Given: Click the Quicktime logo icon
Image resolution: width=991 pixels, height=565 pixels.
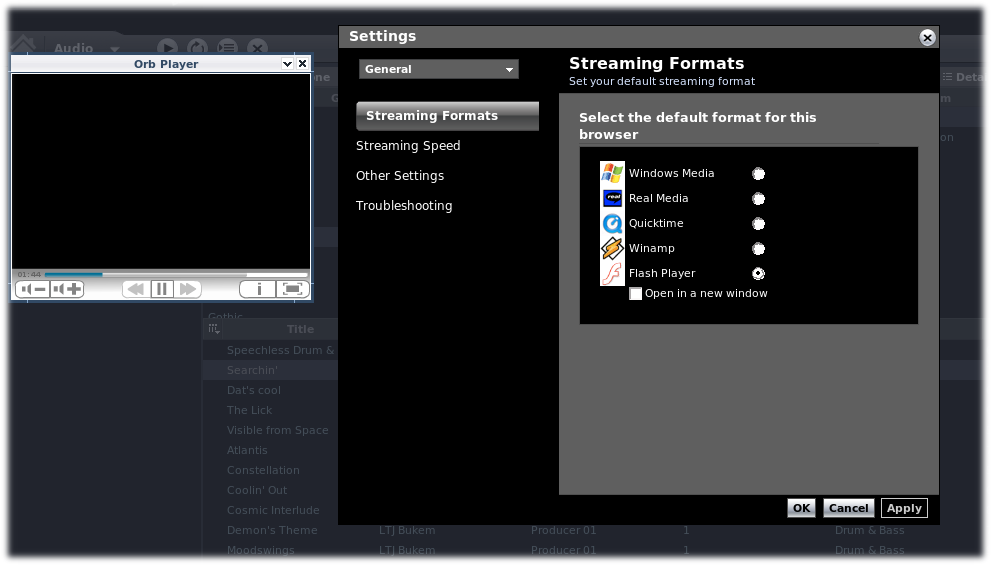Looking at the screenshot, I should coord(612,224).
